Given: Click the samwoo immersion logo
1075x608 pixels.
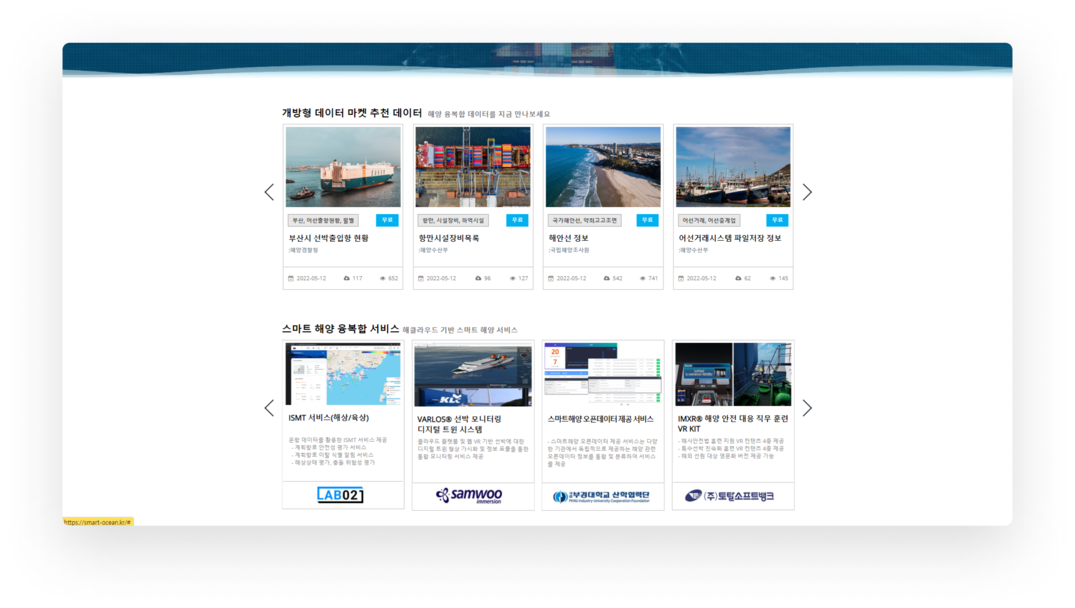Looking at the screenshot, I should click(470, 495).
